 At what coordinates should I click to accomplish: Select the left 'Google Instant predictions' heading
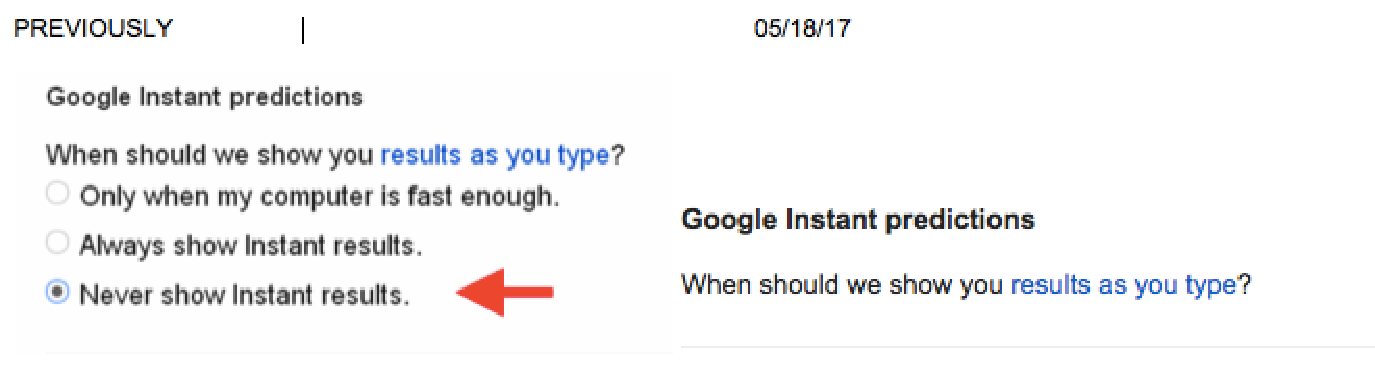(205, 98)
